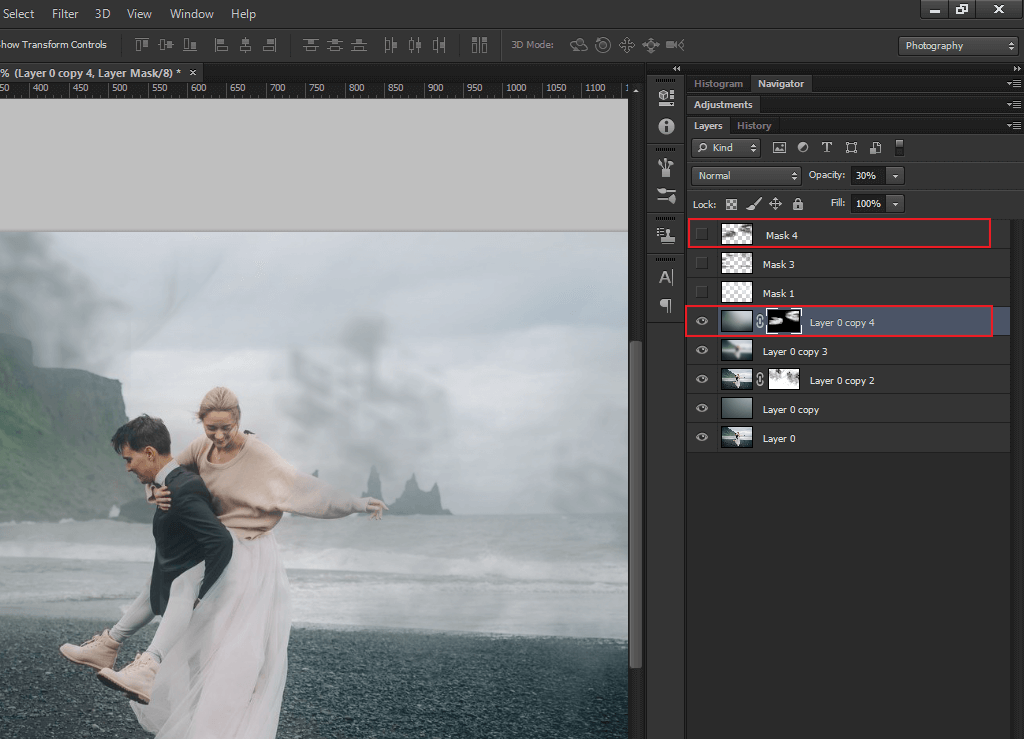1024x739 pixels.
Task: Click Distribute left edges icon
Action: [x=391, y=44]
